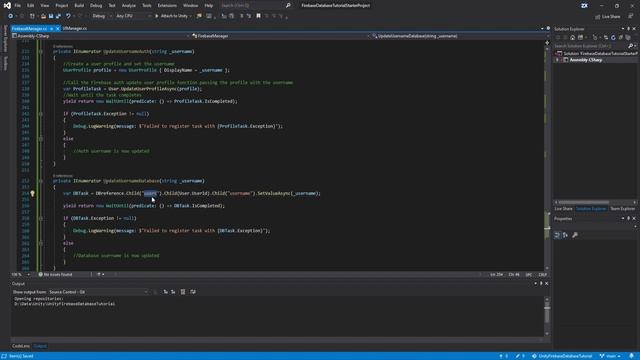Pin the FirebaseManager.cs tab
This screenshot has height=360, width=640.
tap(51, 29)
